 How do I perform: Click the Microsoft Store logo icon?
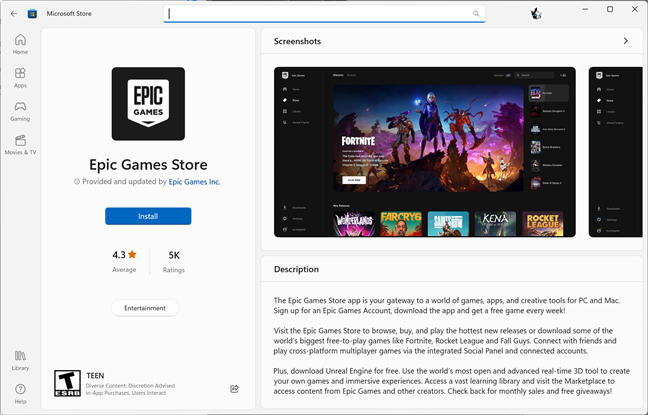(32, 14)
